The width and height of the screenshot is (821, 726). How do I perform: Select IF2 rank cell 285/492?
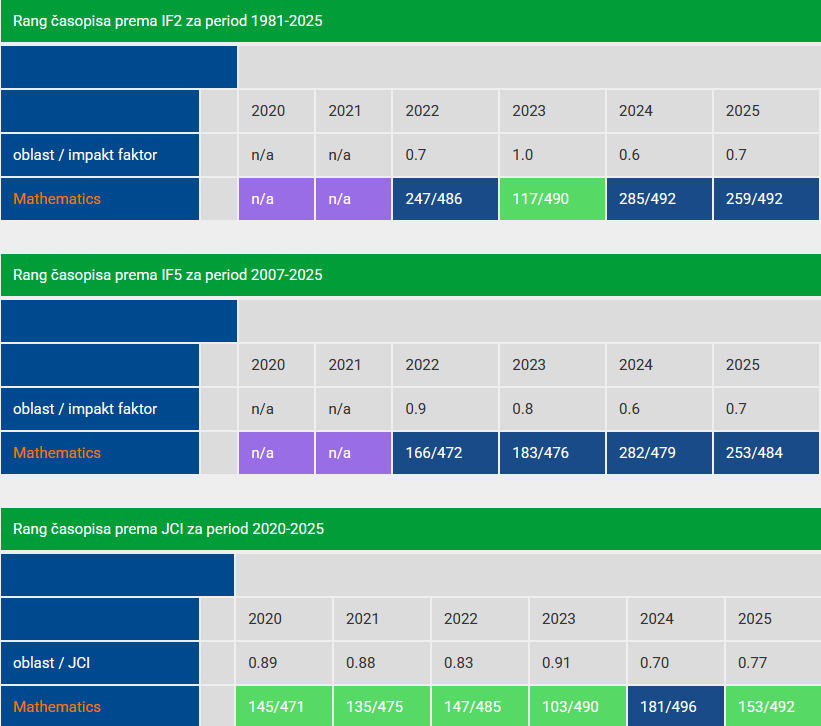click(659, 199)
